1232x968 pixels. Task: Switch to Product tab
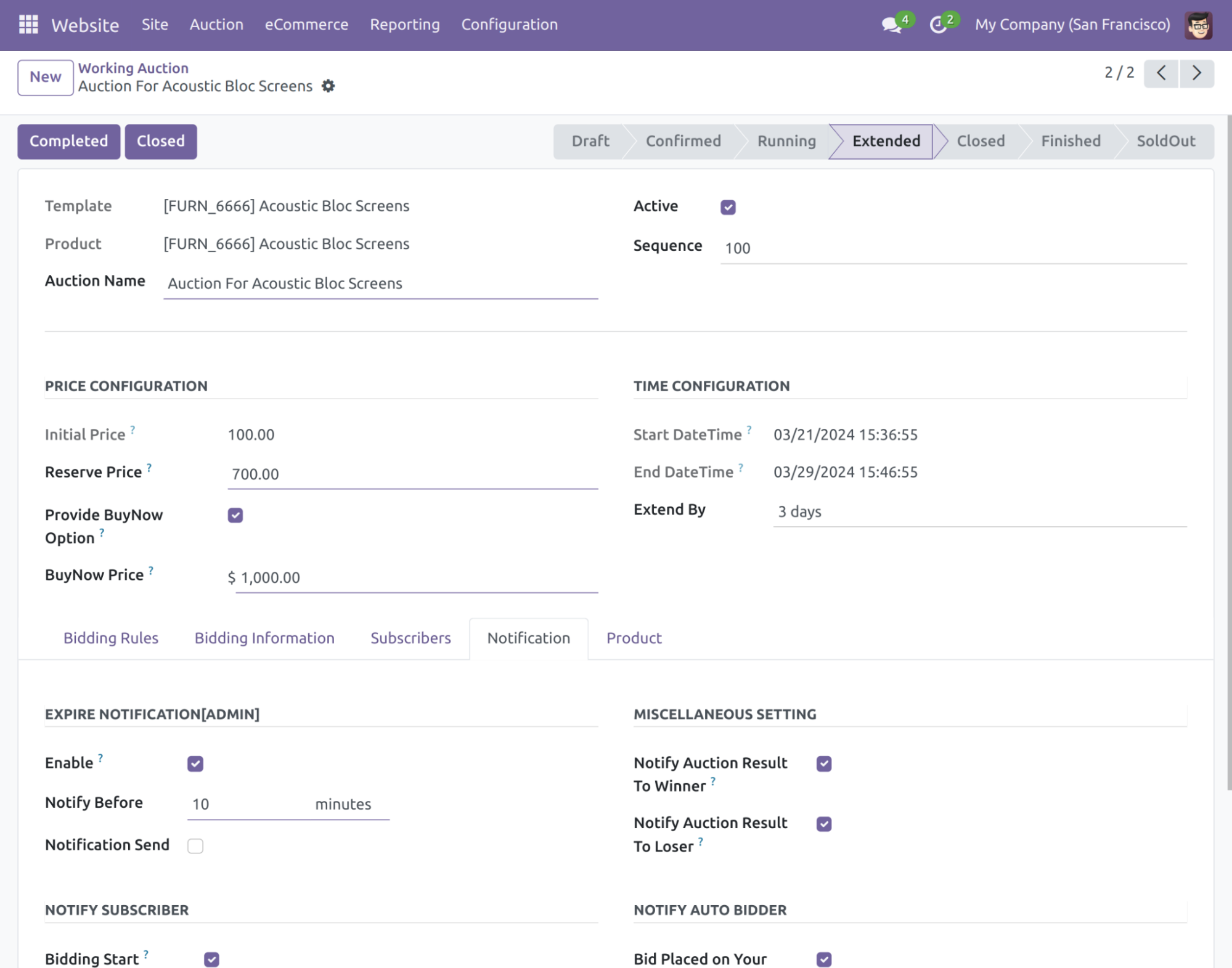[x=634, y=638]
